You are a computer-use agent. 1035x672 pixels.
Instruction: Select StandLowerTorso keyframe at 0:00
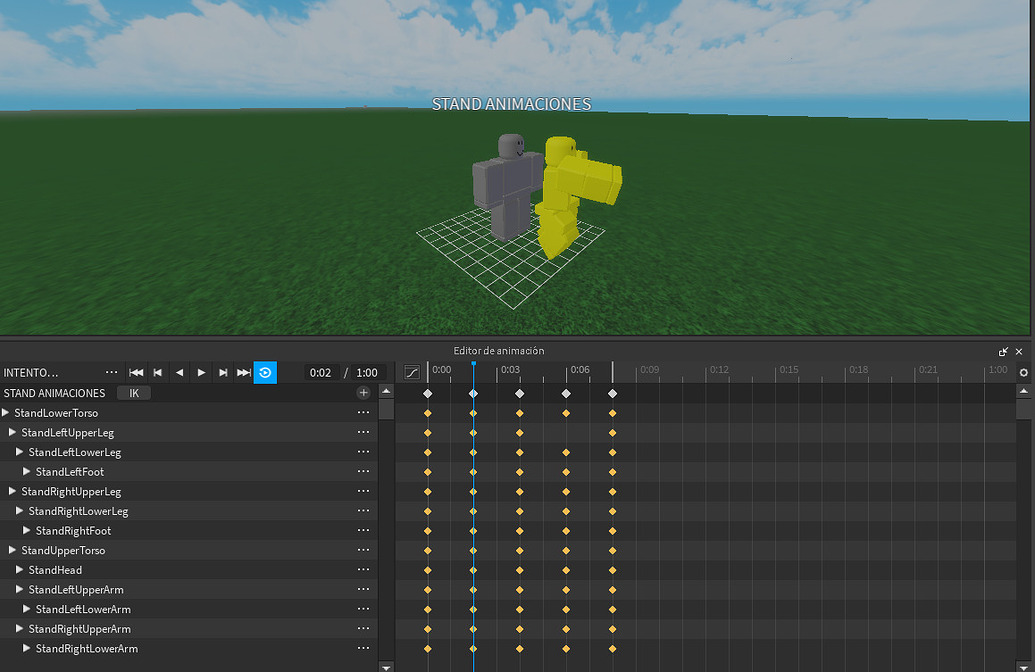[x=428, y=413]
